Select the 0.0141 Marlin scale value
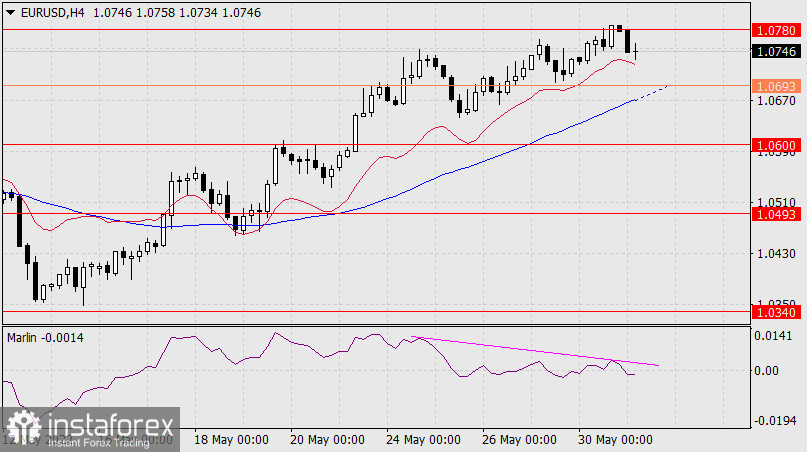 pos(773,336)
